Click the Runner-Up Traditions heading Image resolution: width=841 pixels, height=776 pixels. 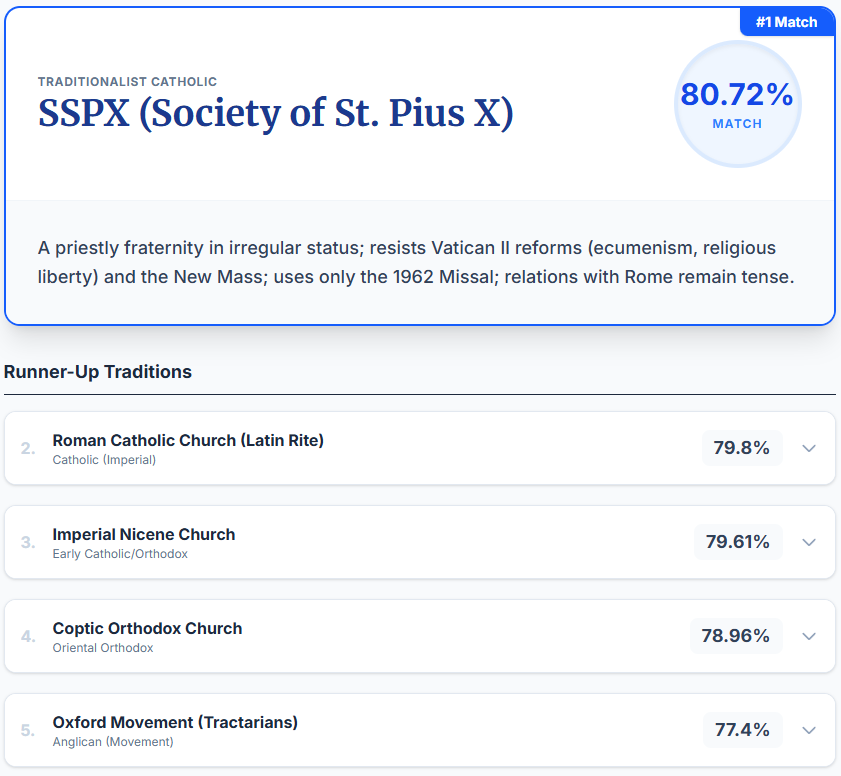tap(98, 372)
